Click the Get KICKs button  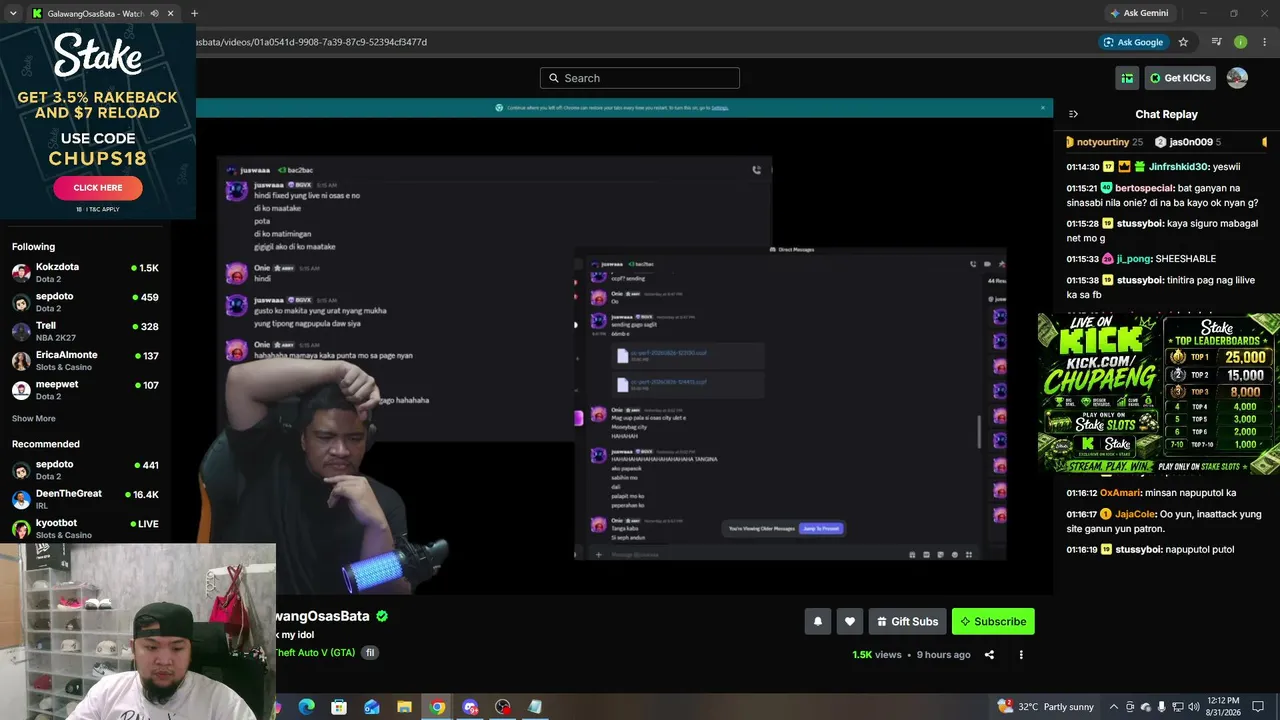click(x=1180, y=78)
